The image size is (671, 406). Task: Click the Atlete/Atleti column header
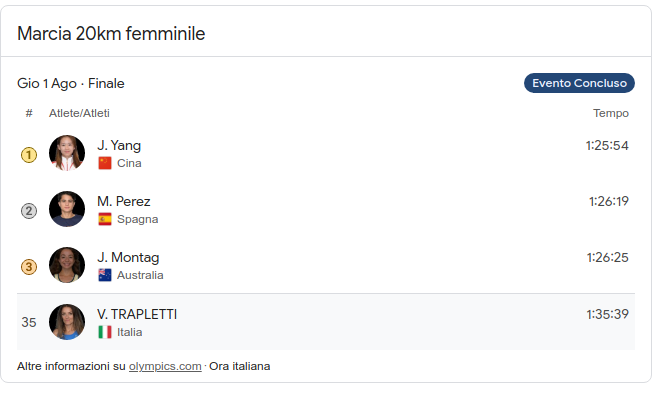(x=79, y=113)
